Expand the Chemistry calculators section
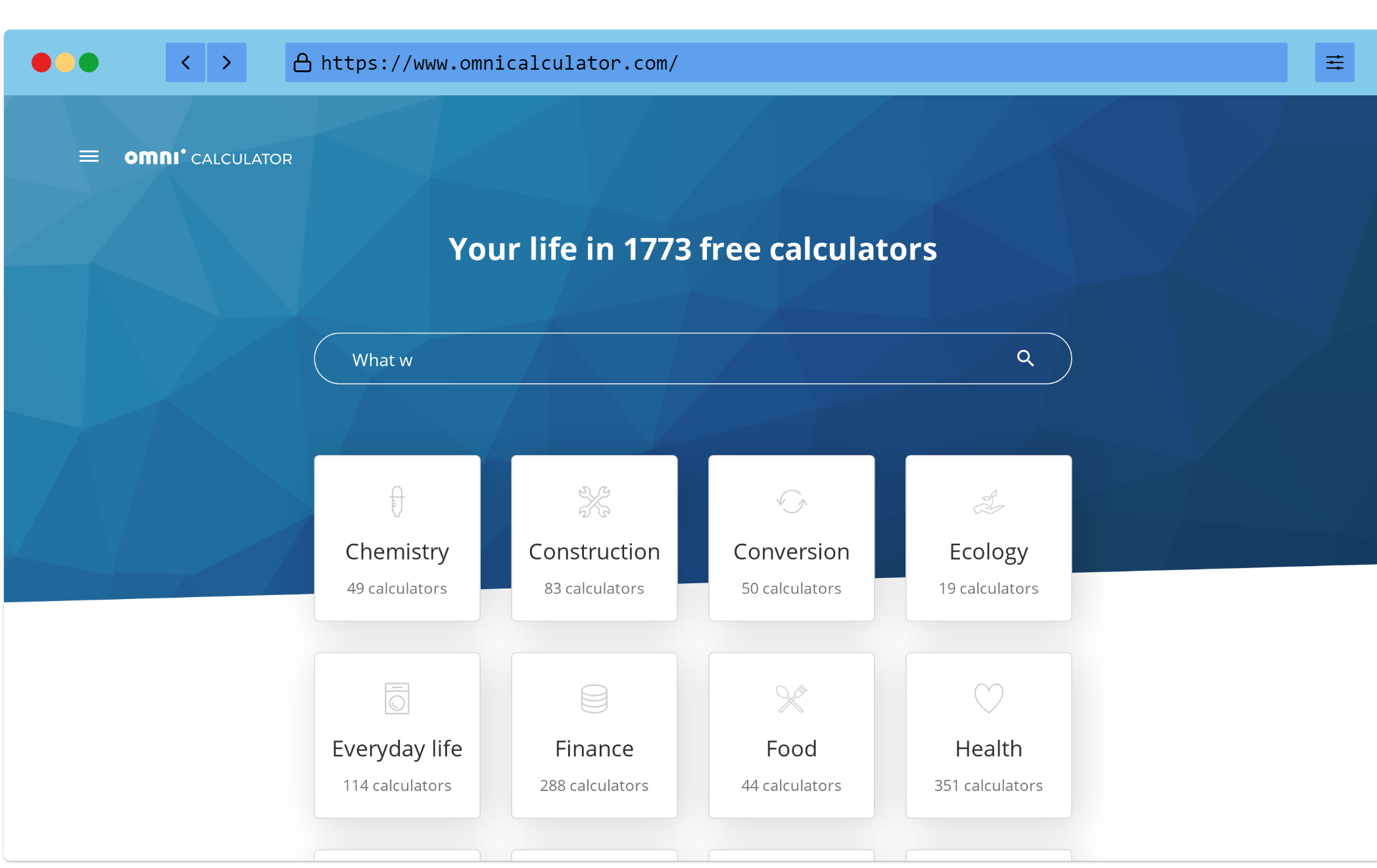This screenshot has height=868, width=1377. [397, 538]
